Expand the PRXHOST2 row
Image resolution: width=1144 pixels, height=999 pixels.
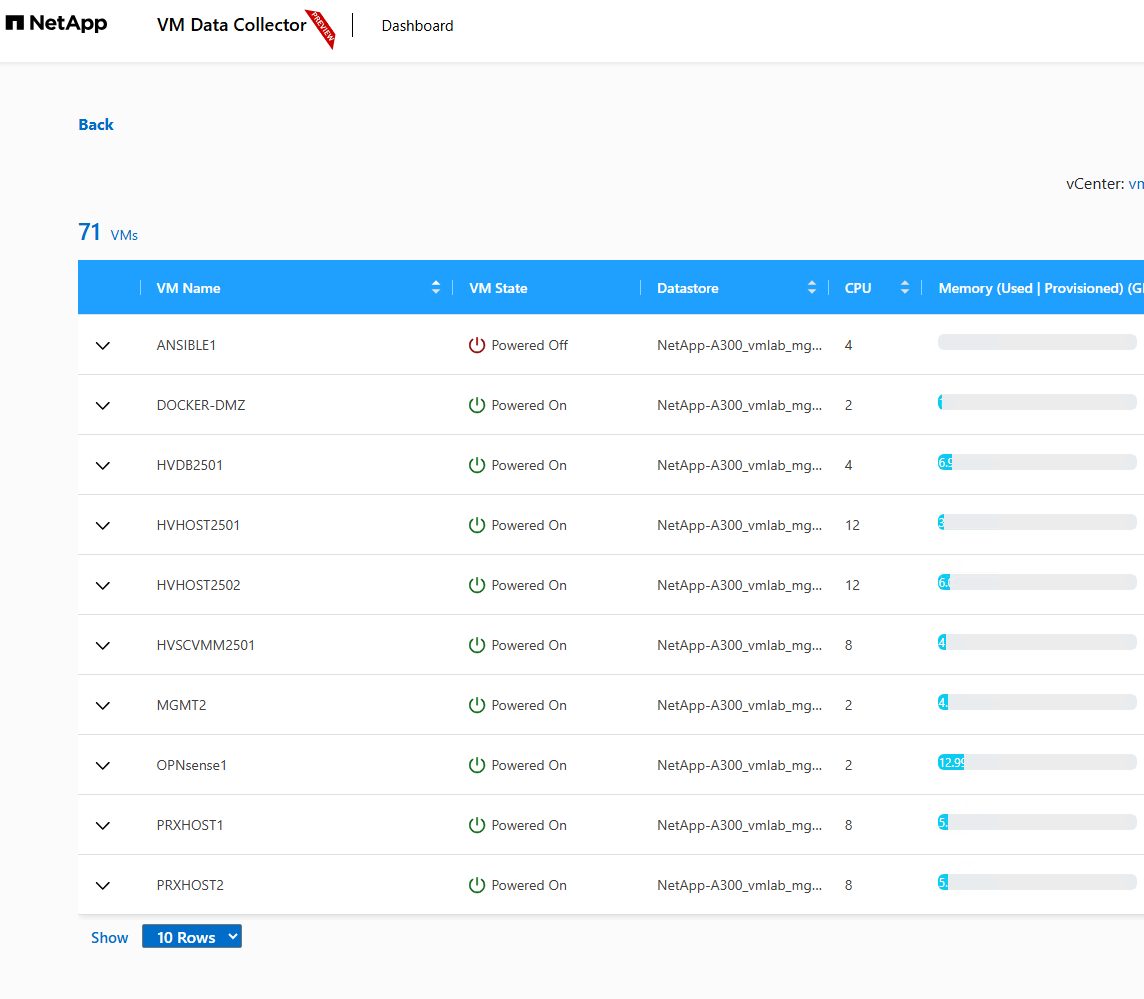coord(103,885)
